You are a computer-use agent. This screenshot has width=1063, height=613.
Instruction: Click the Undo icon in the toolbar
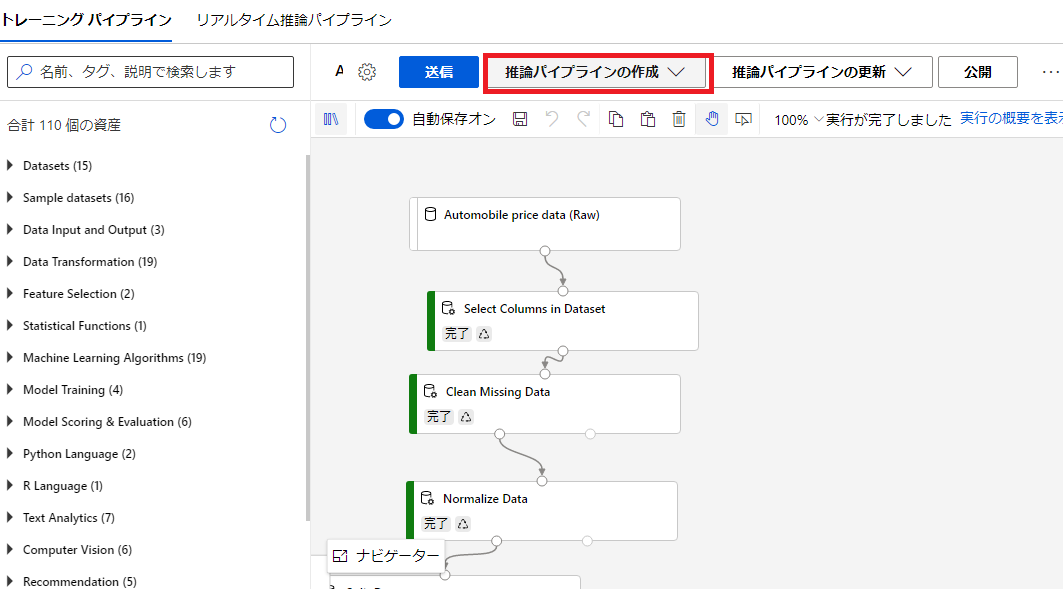[x=551, y=118]
